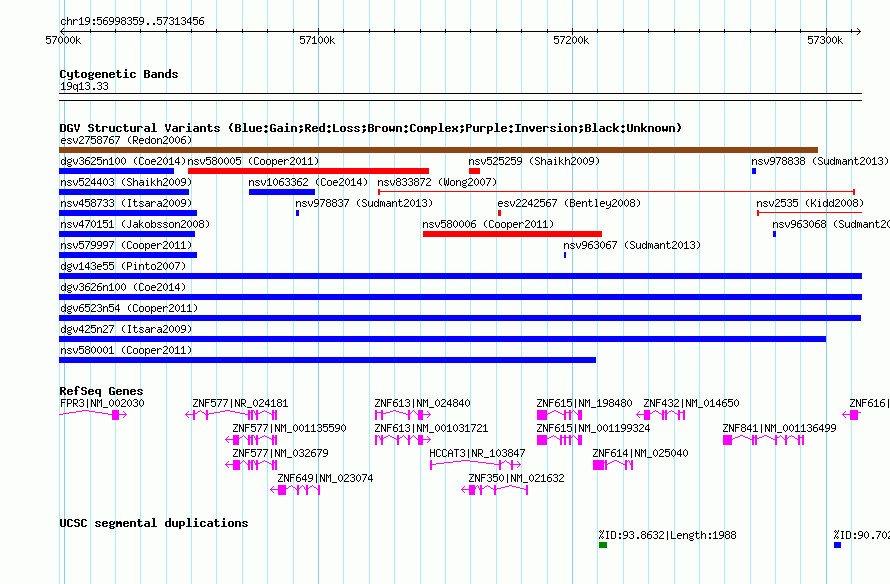Select the ZNF577|NR_024181 gene glyph

(x=231, y=415)
